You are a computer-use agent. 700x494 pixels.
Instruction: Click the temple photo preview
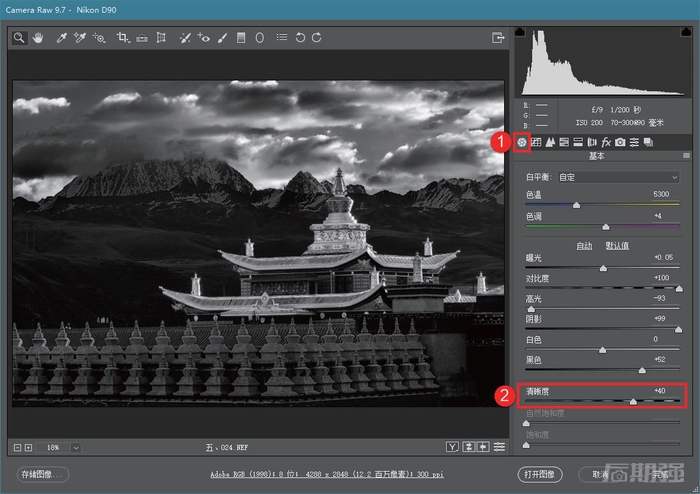(x=258, y=244)
